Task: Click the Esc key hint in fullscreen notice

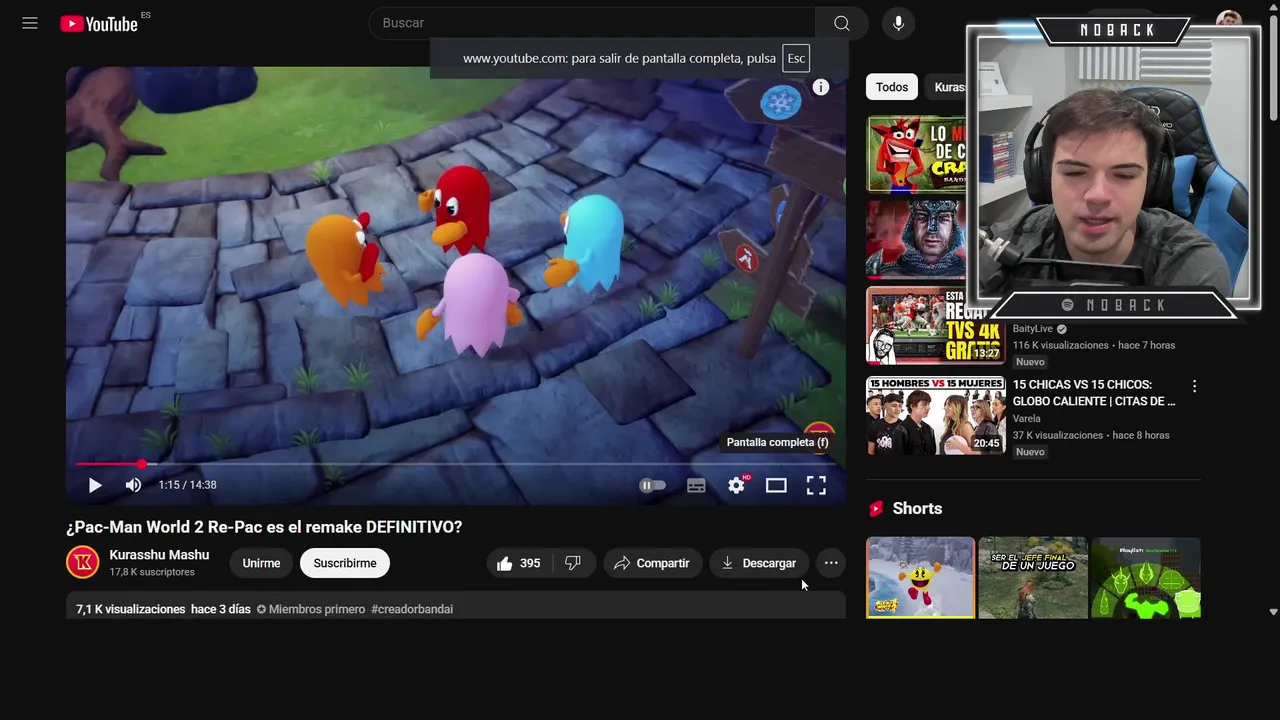Action: (x=796, y=58)
